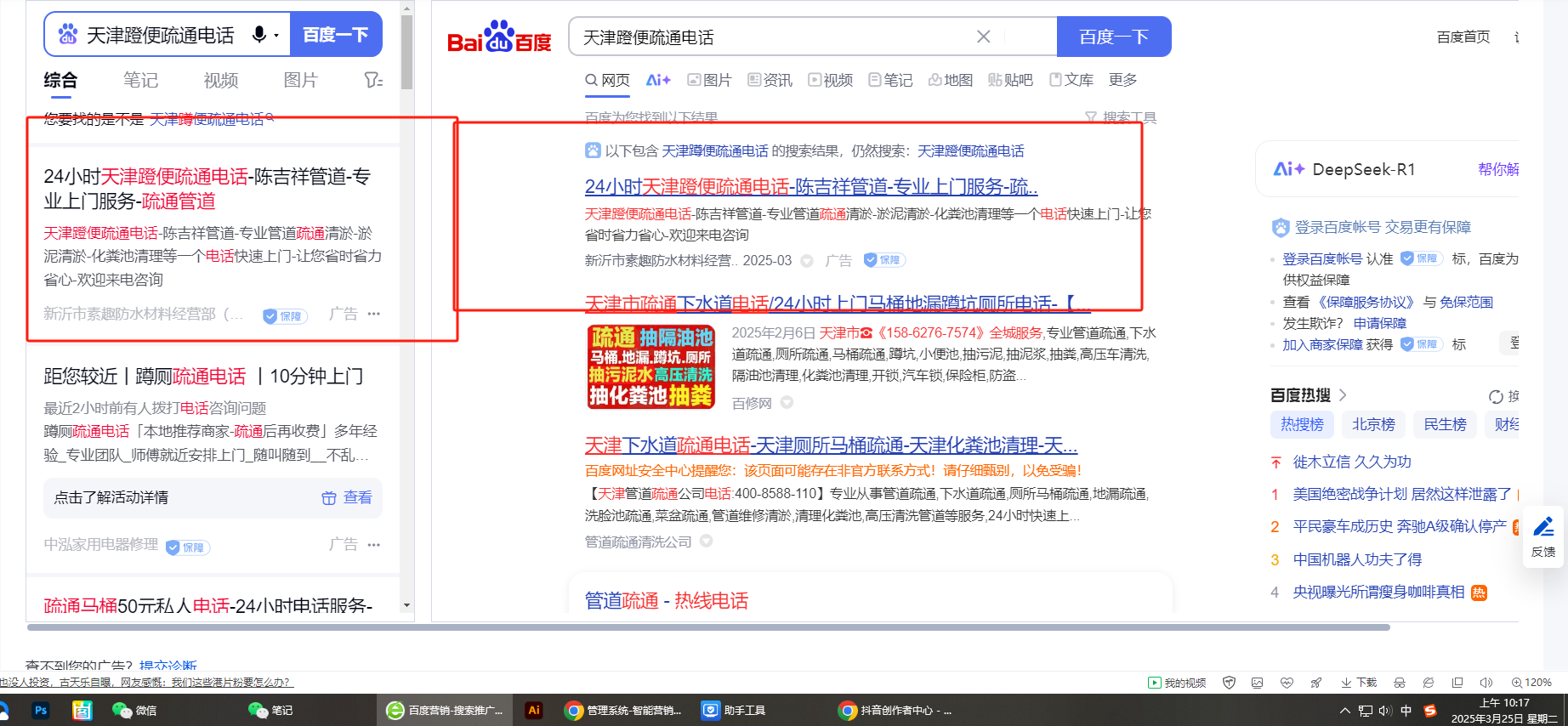Open the 中国机器人功夫了得 hot search item
This screenshot has height=726, width=1568.
(1357, 559)
